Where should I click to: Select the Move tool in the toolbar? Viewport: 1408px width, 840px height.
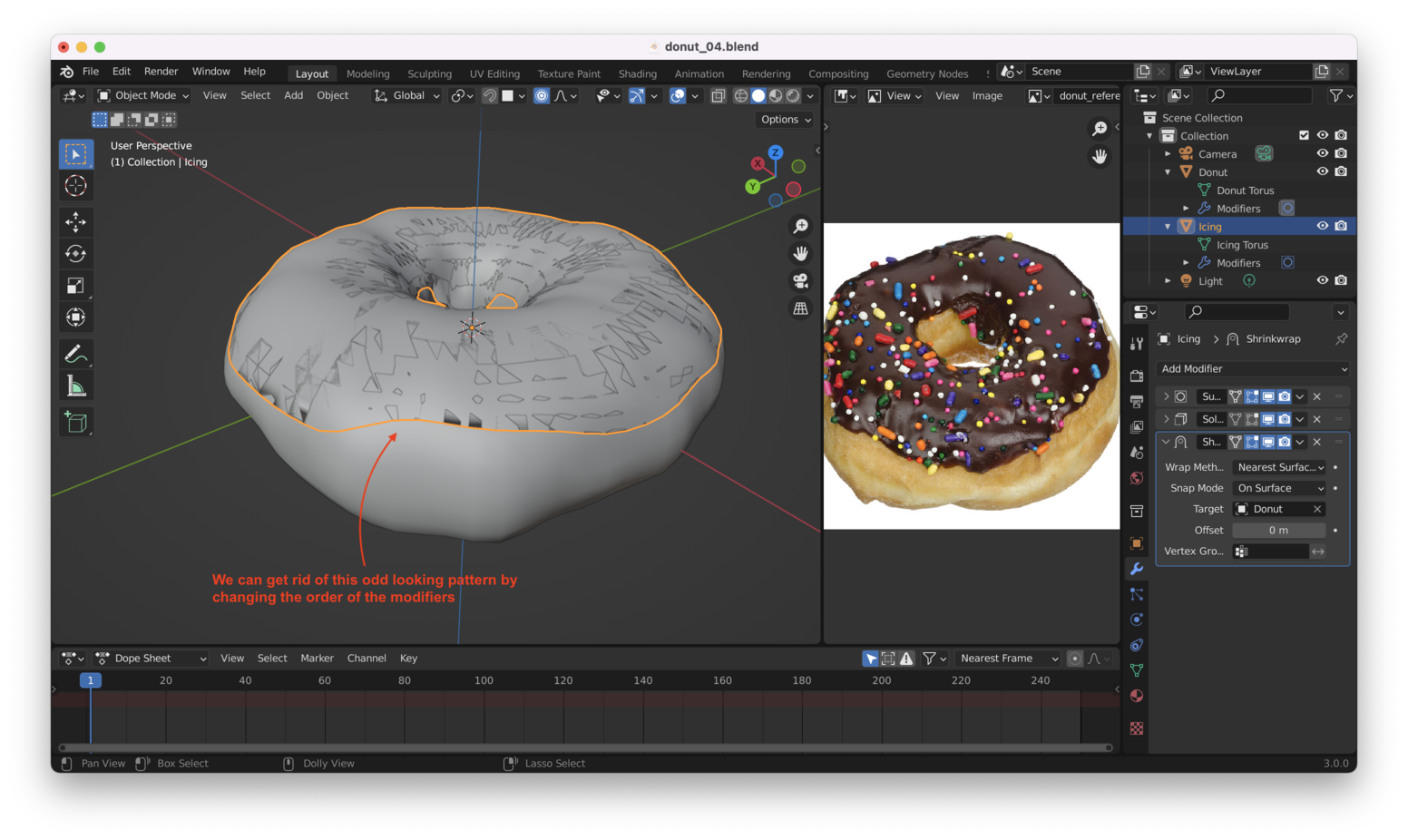click(x=76, y=221)
